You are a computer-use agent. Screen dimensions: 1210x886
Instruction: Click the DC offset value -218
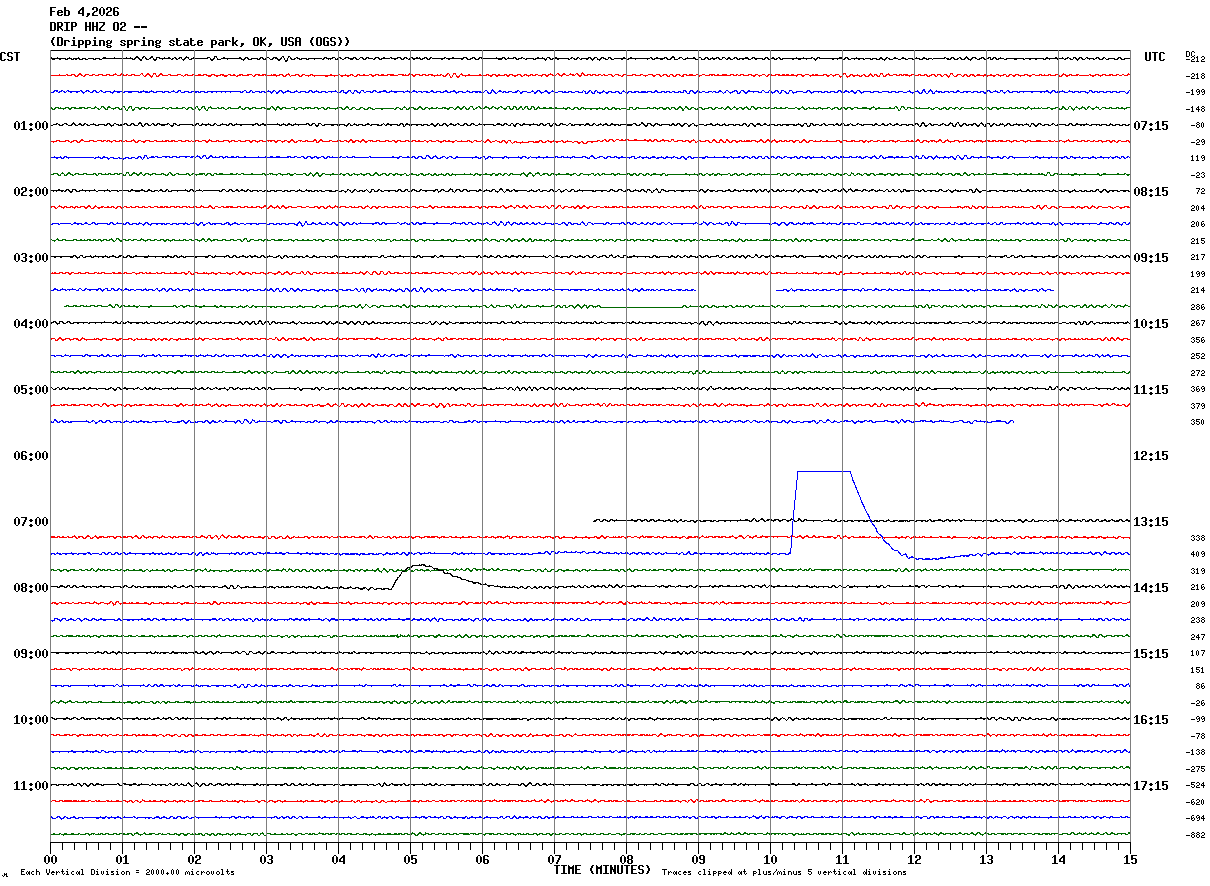click(x=1196, y=76)
